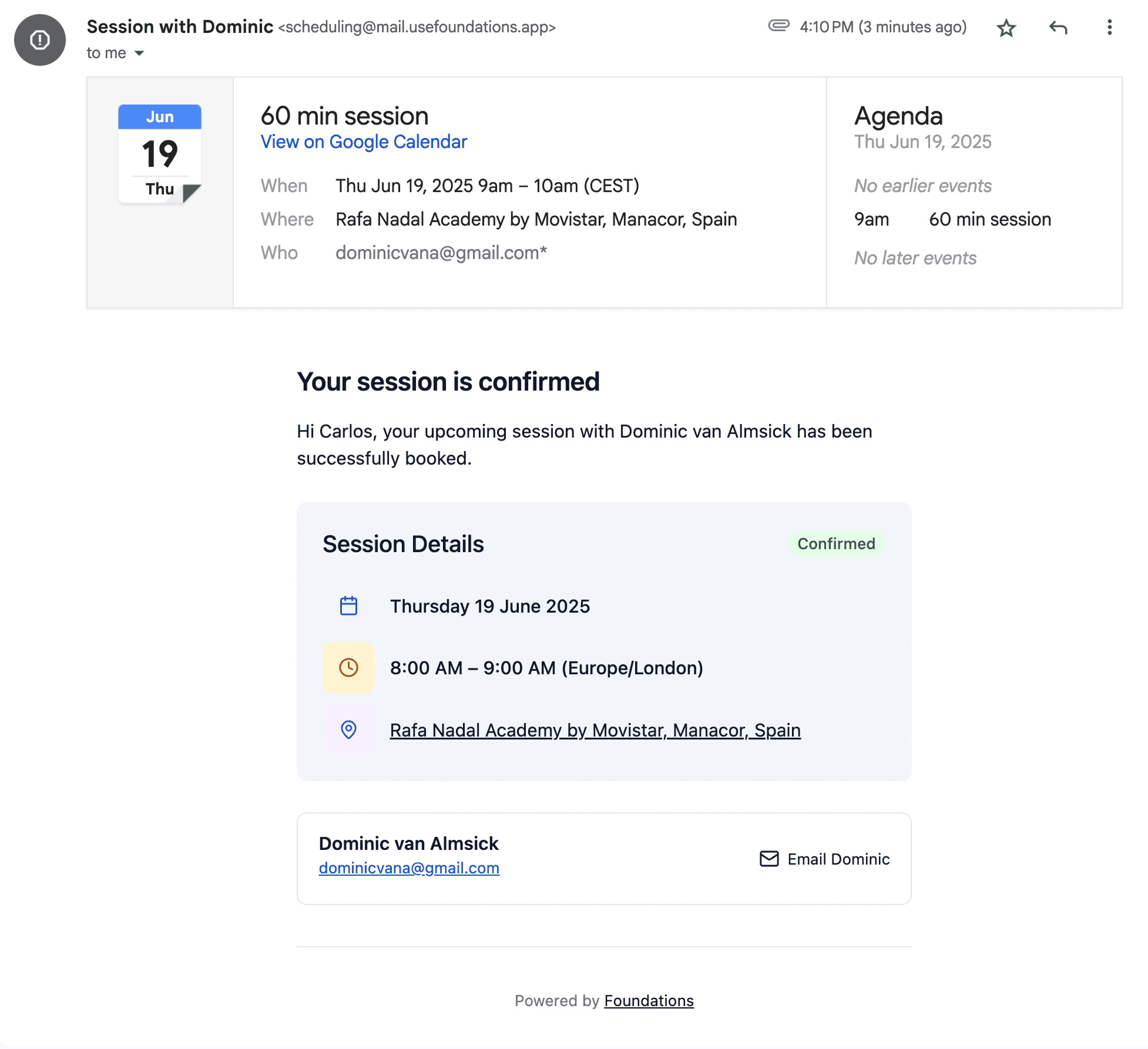
Task: Star this email message
Action: [1006, 28]
